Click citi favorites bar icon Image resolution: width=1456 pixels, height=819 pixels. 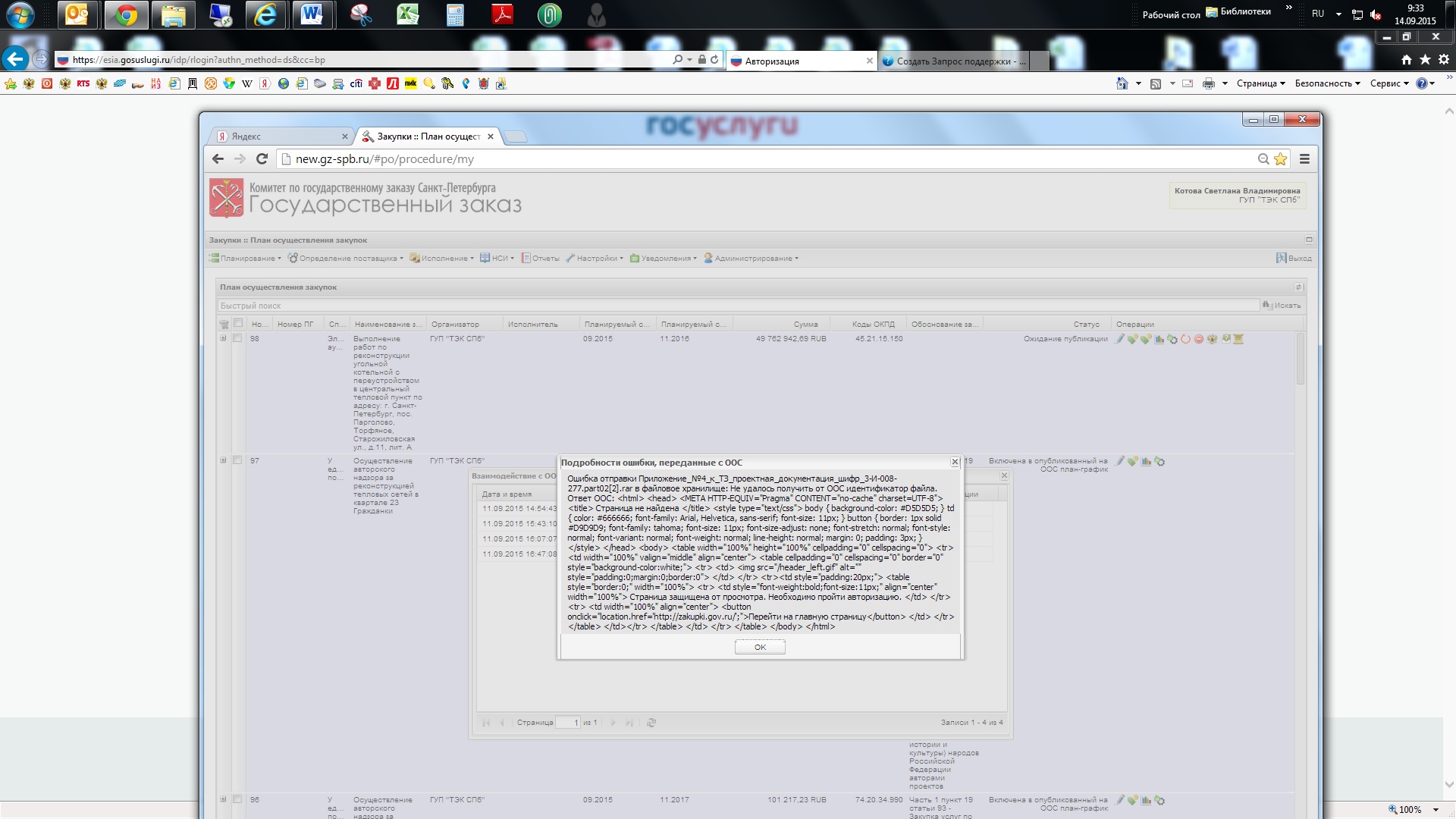356,83
